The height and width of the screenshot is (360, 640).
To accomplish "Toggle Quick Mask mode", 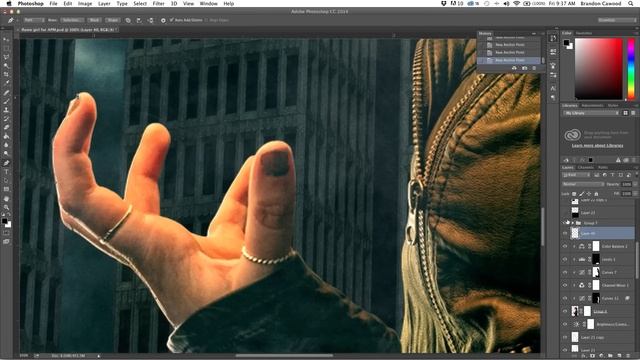I will point(6,233).
